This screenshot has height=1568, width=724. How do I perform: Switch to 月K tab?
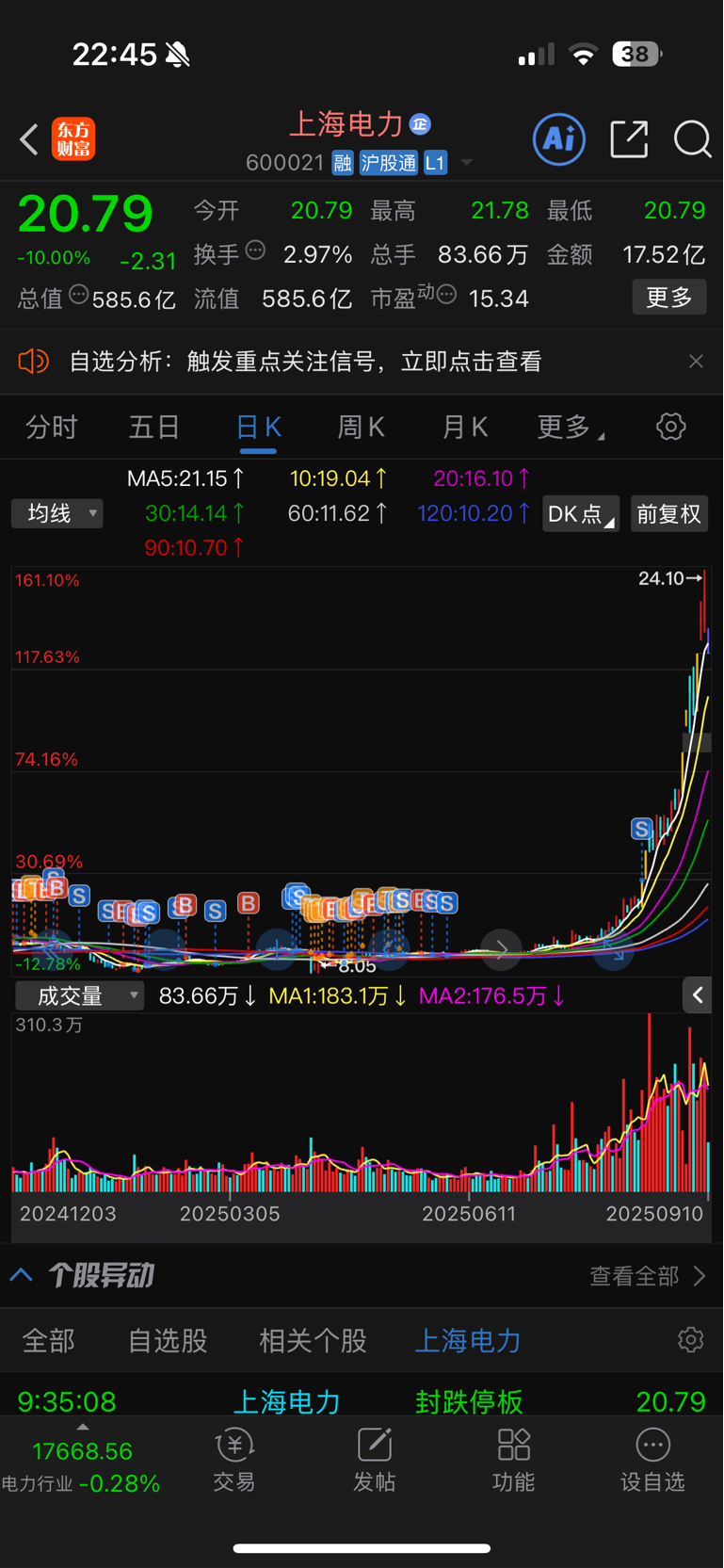(x=465, y=428)
